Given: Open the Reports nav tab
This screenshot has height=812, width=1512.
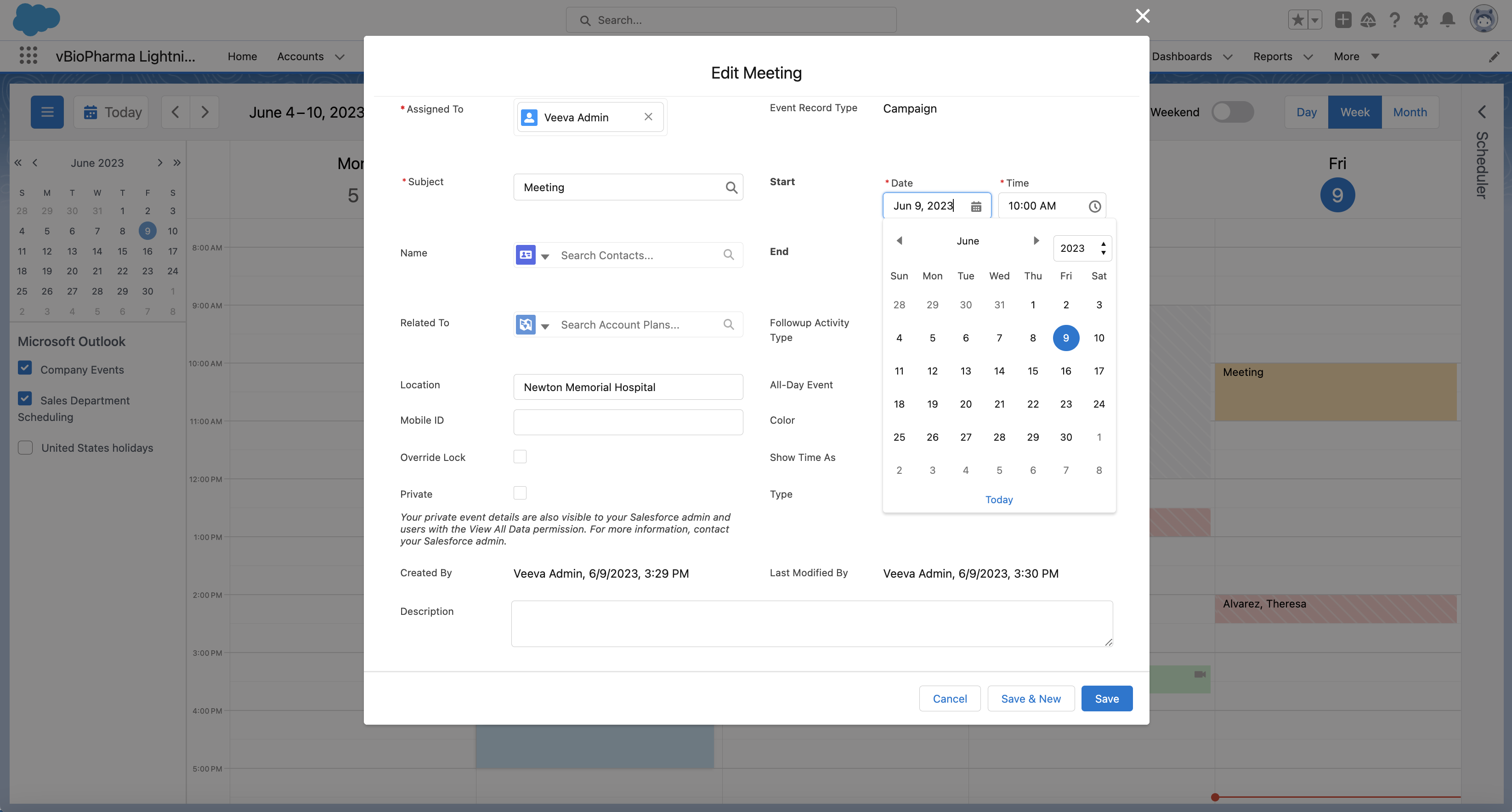Looking at the screenshot, I should point(1272,57).
